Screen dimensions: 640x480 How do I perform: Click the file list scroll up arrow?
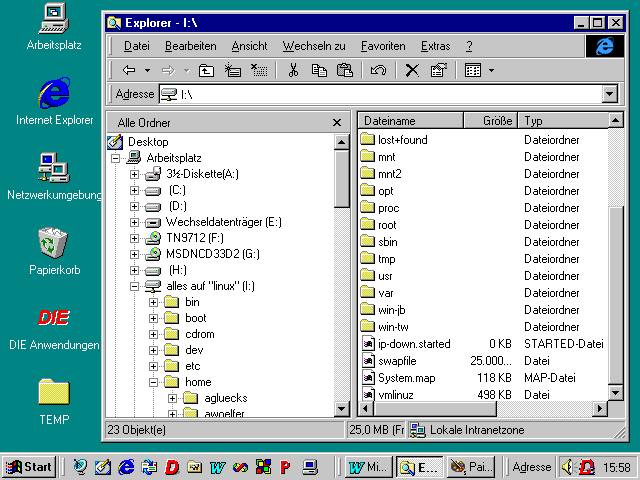pos(616,120)
